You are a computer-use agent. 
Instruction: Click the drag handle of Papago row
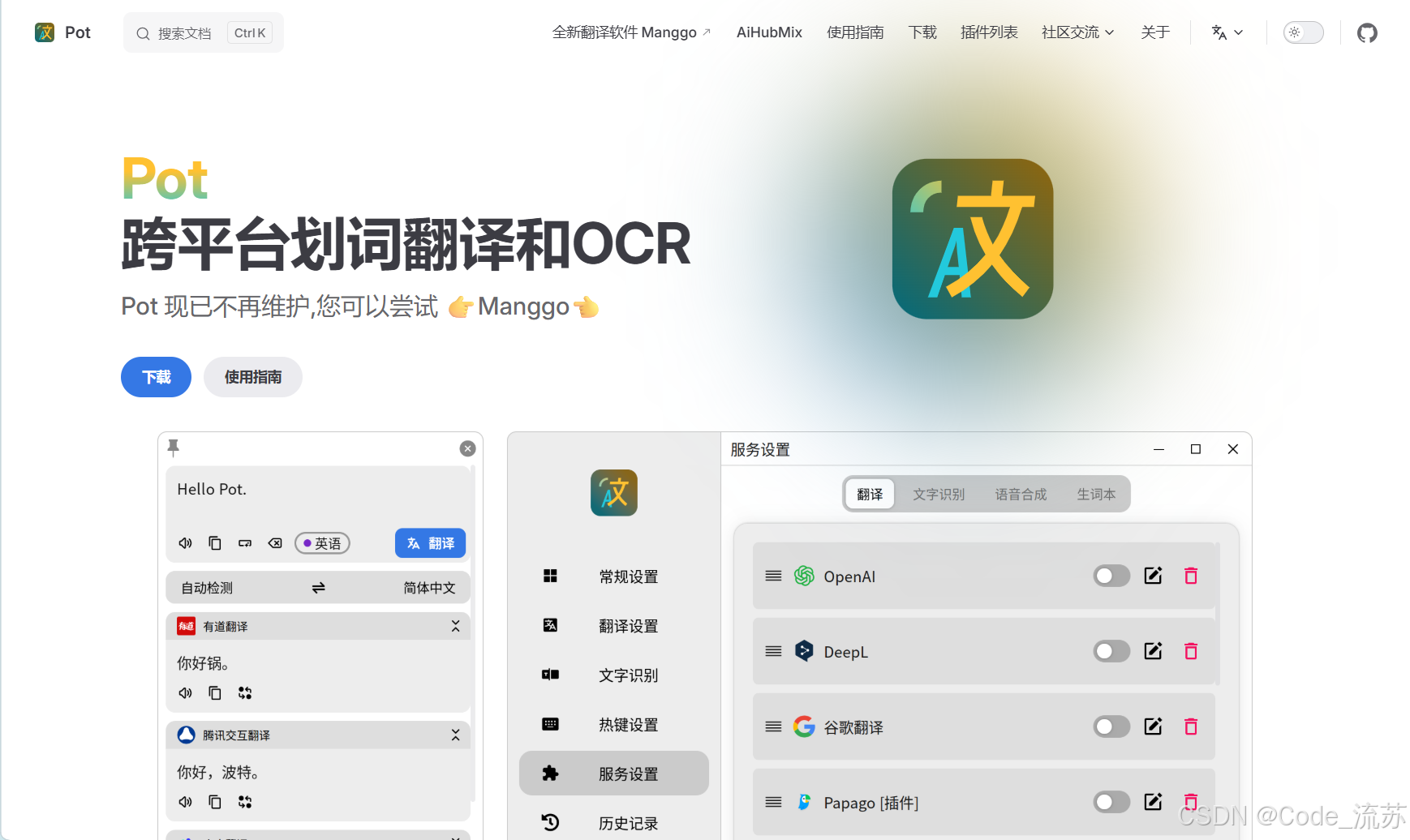[773, 802]
